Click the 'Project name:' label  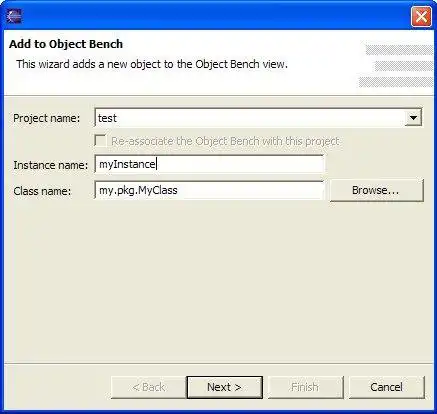pos(47,118)
